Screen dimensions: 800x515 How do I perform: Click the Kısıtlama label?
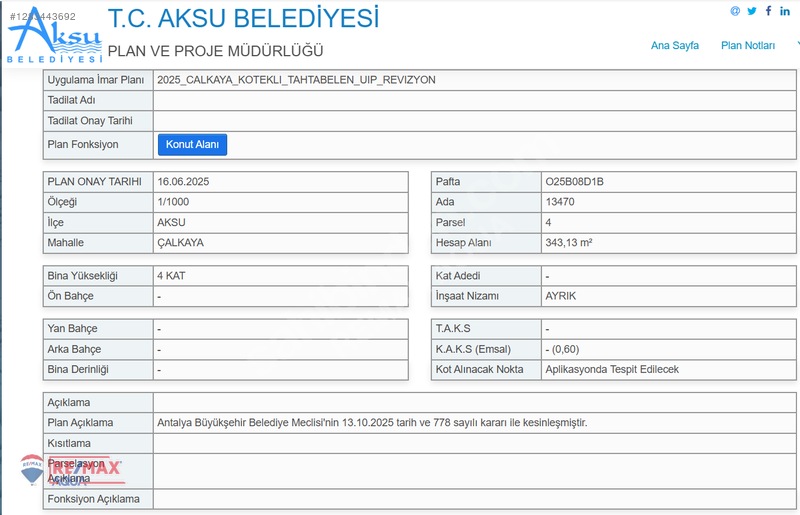click(x=69, y=444)
